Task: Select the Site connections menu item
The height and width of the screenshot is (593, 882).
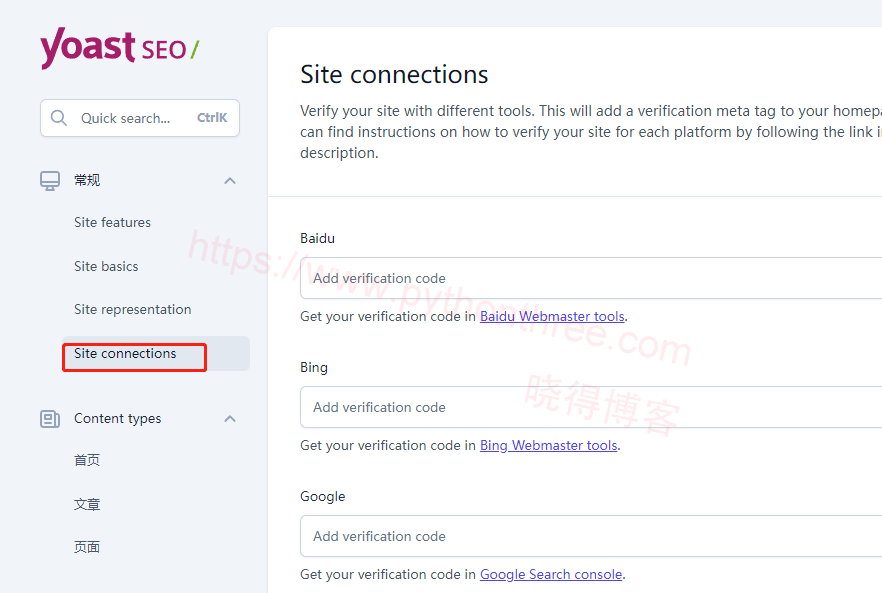Action: [156, 353]
